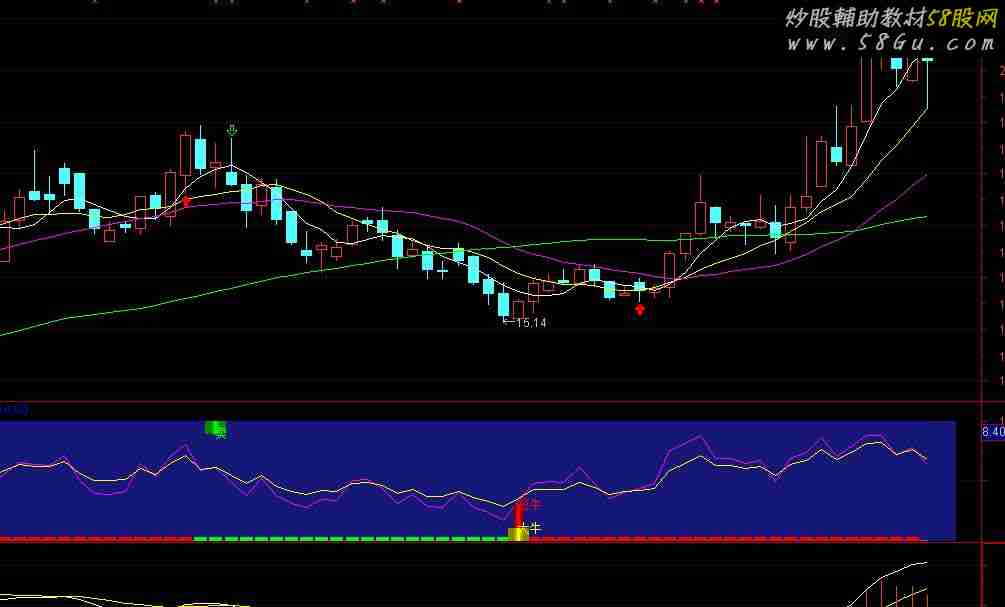This screenshot has width=1005, height=607.
Task: Click the 8.40 indicator value label
Action: pyautogui.click(x=993, y=432)
